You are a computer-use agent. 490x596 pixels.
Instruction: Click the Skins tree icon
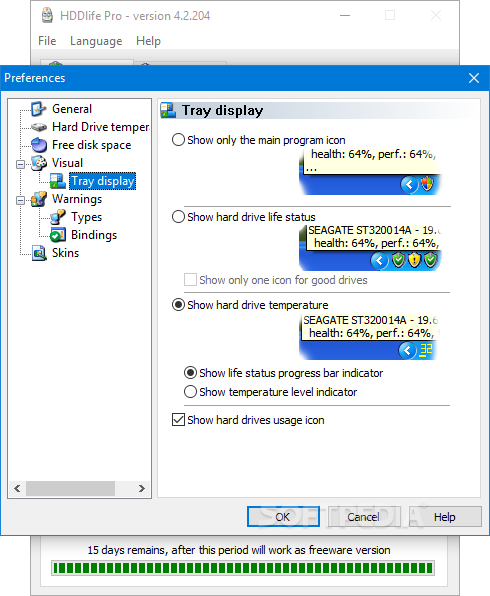(x=38, y=253)
